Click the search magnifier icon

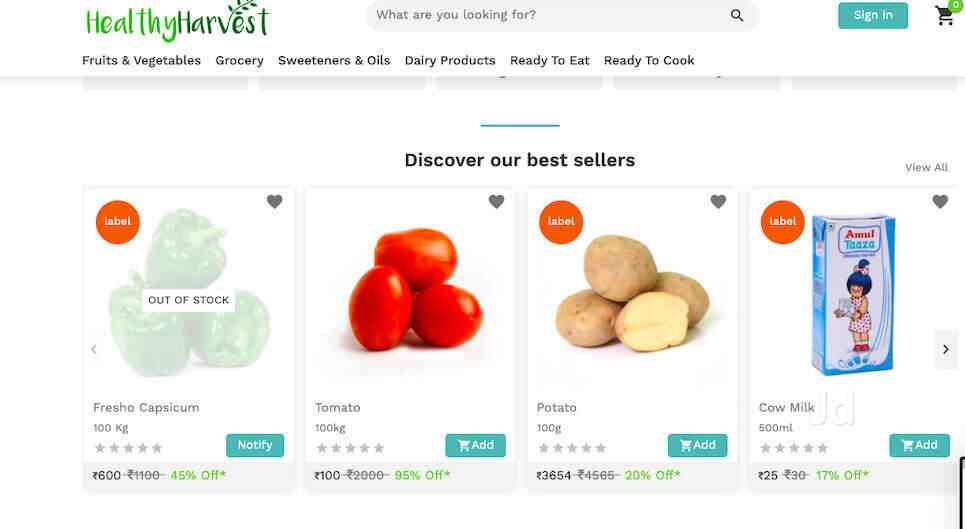[x=737, y=15]
